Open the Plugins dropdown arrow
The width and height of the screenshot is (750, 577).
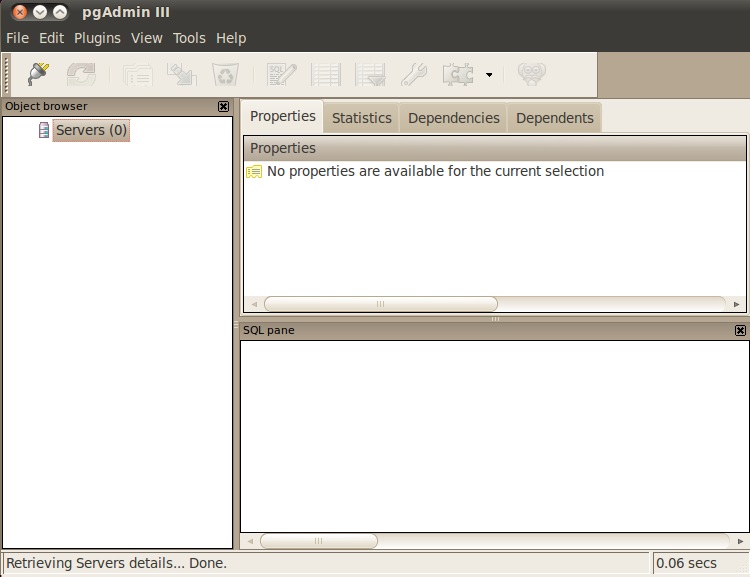click(x=489, y=75)
